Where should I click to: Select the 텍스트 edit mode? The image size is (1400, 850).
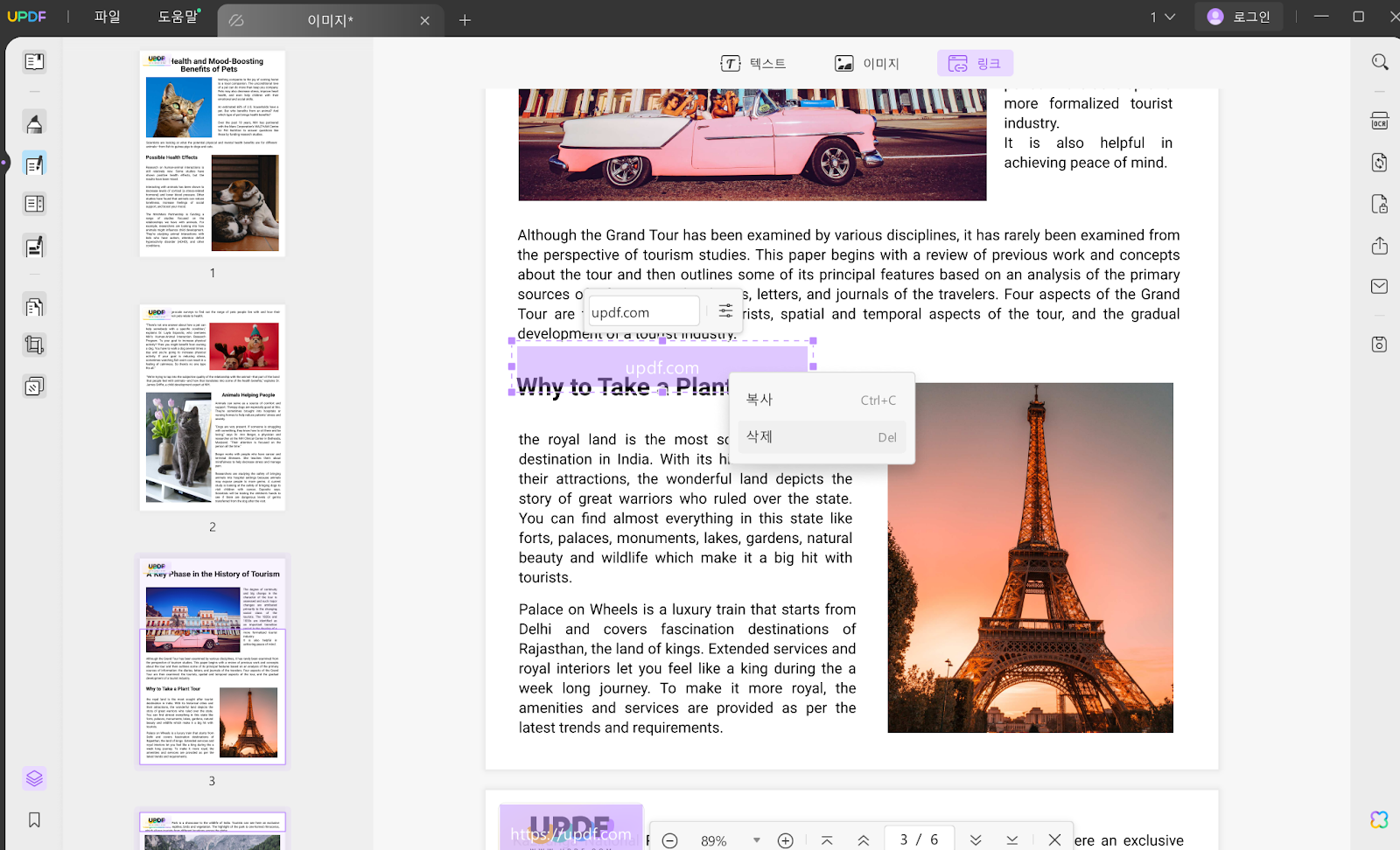click(x=752, y=63)
